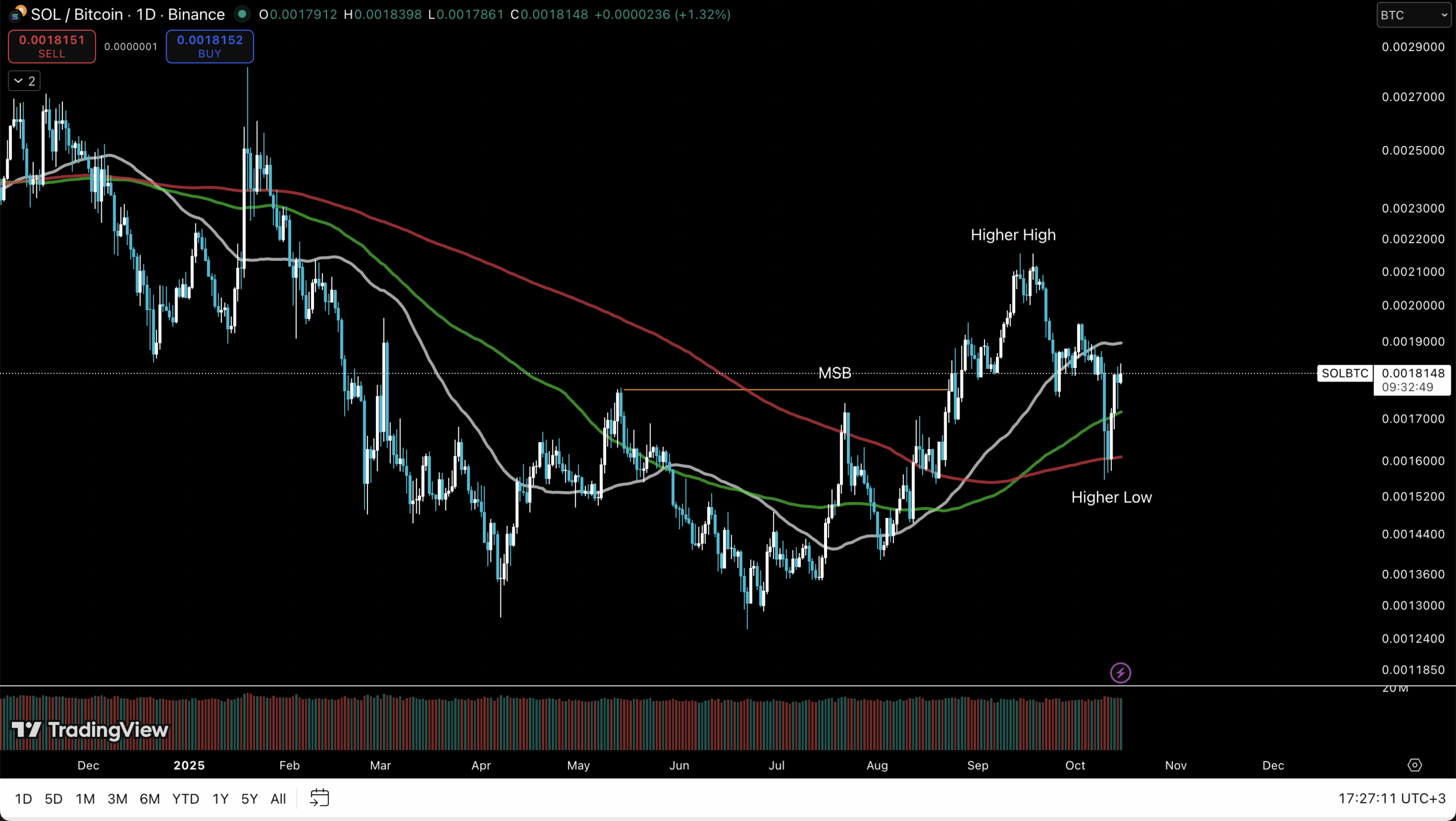Toggle the All range view

coord(278,798)
